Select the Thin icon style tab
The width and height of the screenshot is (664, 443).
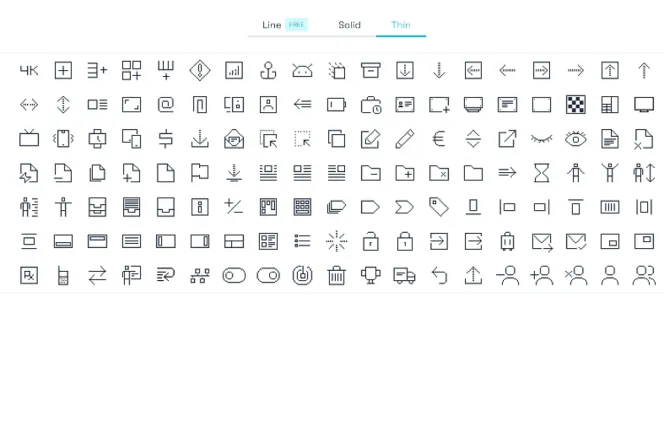pyautogui.click(x=401, y=25)
